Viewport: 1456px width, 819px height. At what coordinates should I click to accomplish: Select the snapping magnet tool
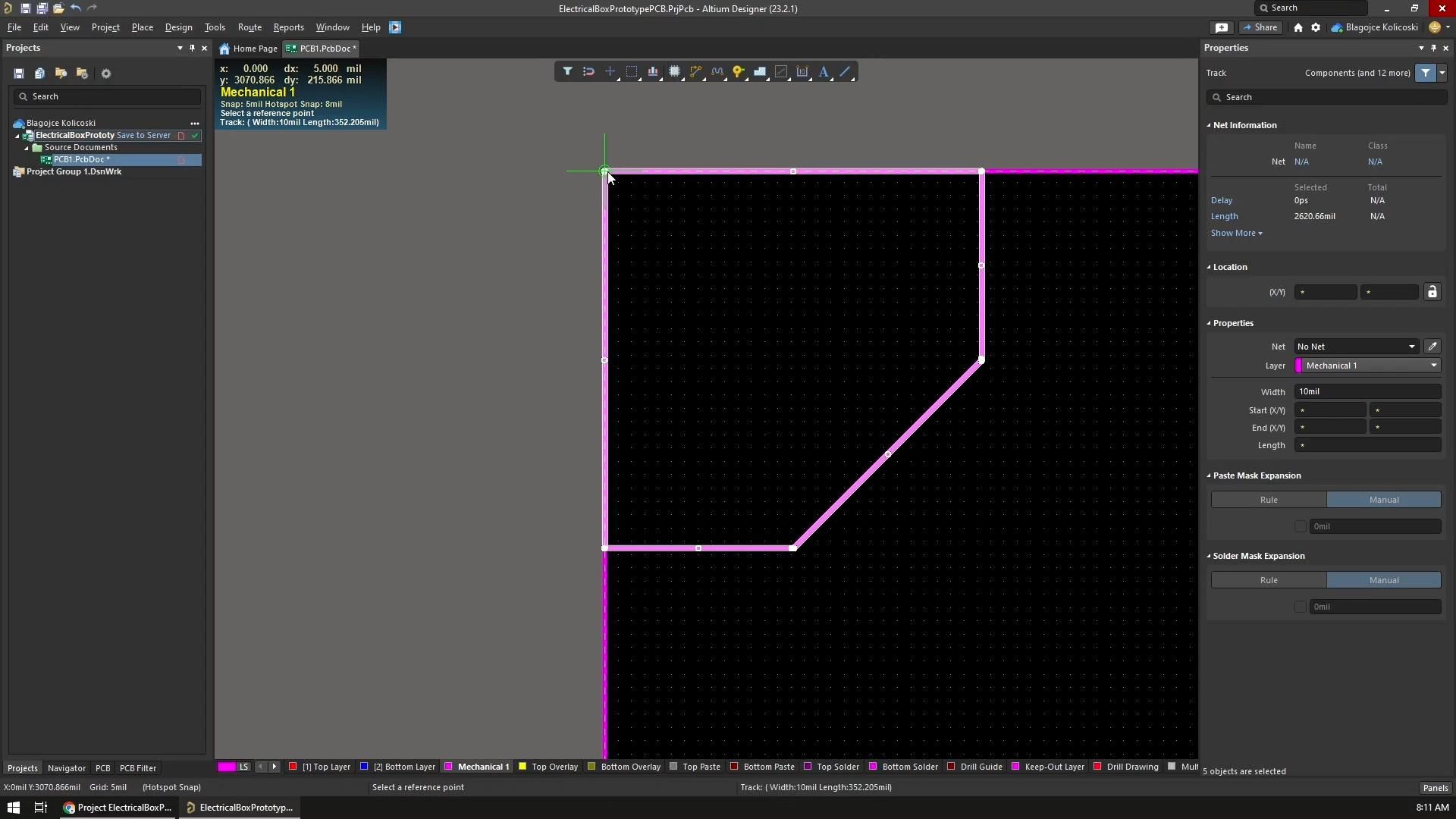coord(588,71)
